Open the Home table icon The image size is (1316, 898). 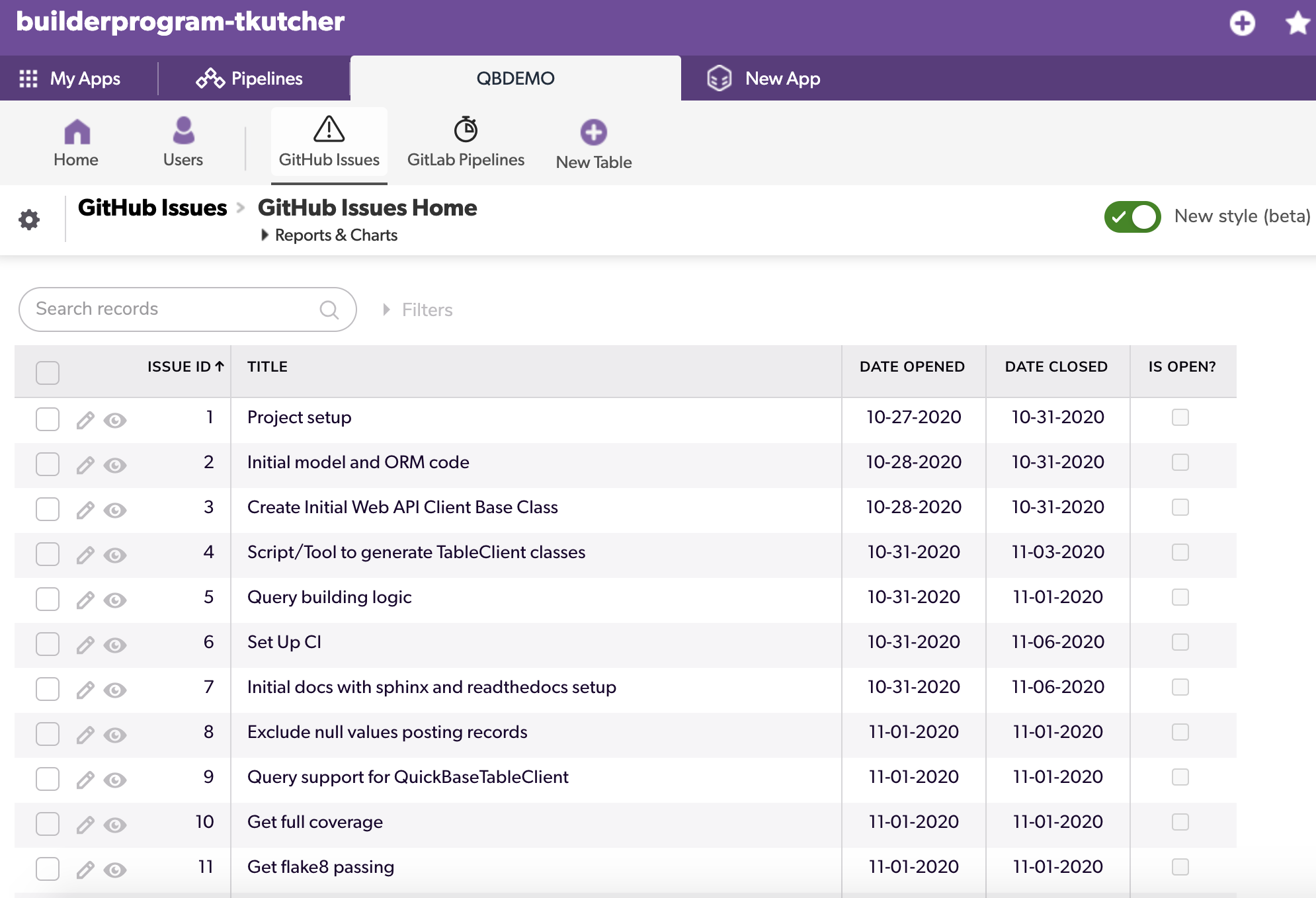77,132
